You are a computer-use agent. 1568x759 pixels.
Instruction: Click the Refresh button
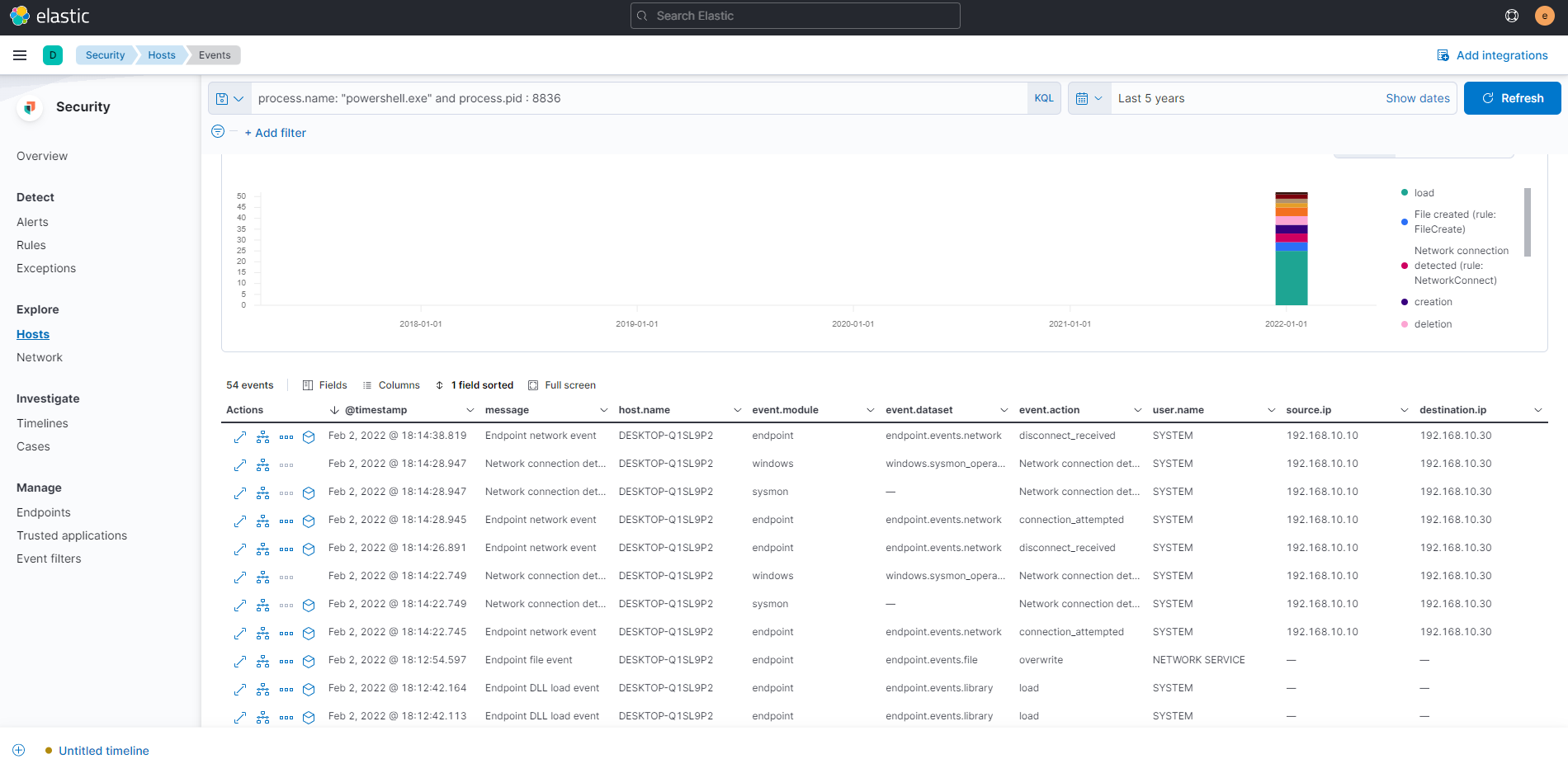(1512, 98)
